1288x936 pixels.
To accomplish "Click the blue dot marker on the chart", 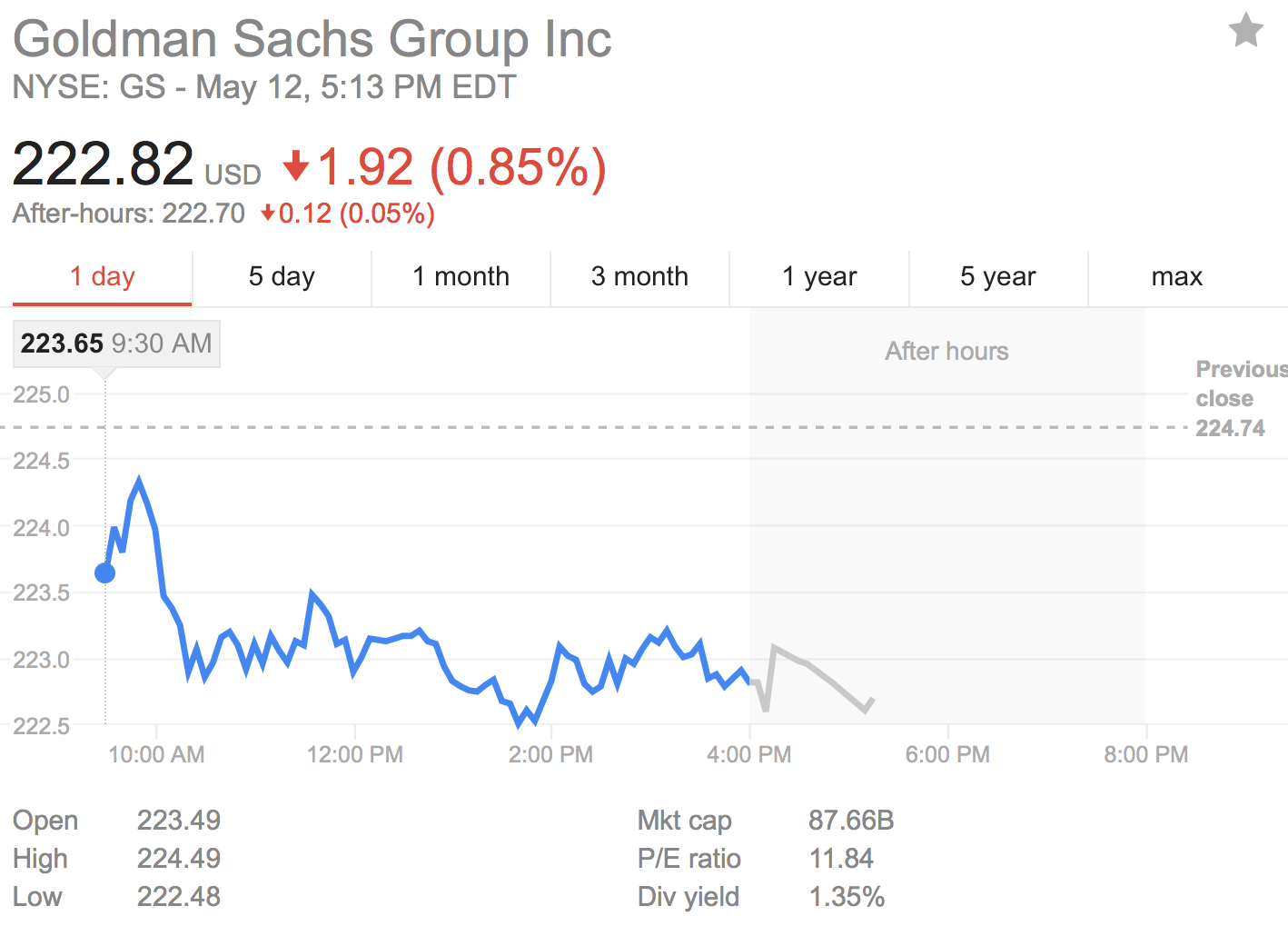I will click(105, 573).
